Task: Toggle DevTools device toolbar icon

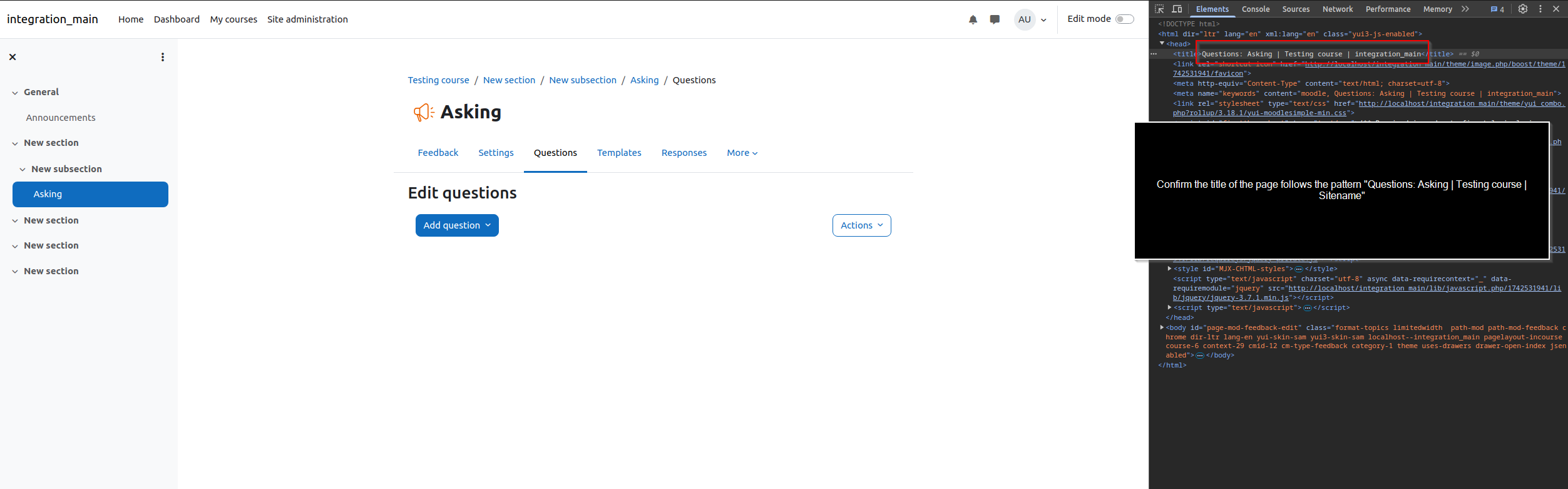Action: point(1177,9)
